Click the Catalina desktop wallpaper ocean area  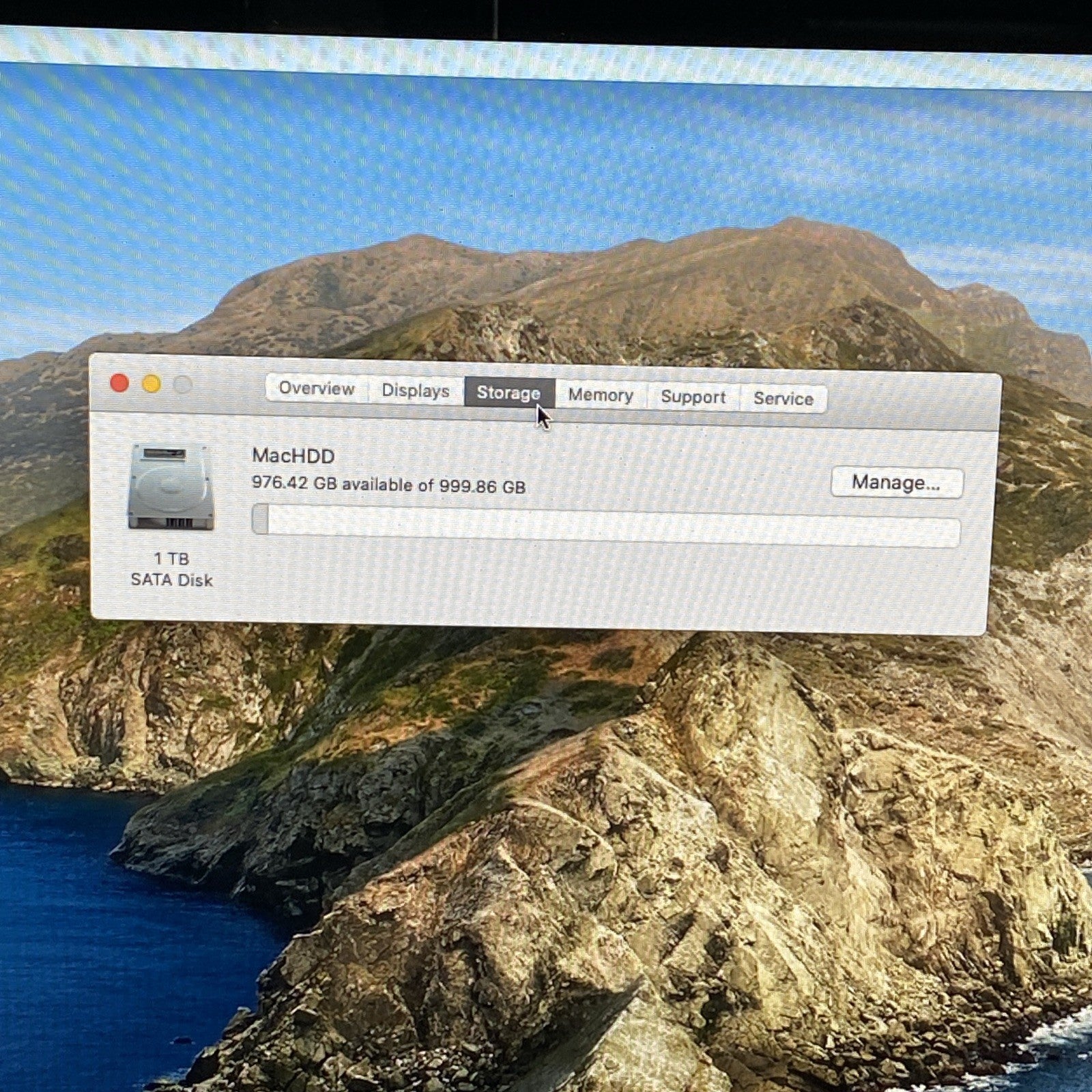tap(102, 955)
